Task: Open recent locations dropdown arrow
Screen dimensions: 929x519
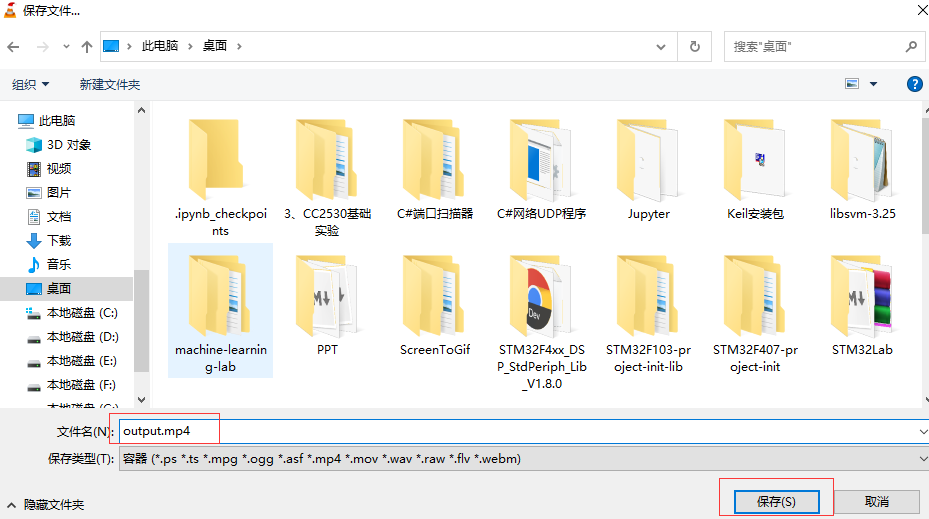Action: click(x=66, y=46)
